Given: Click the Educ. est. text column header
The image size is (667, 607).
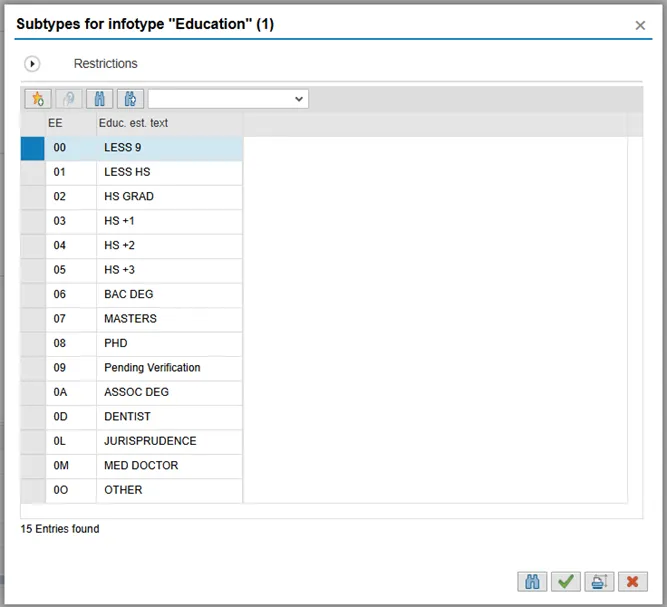Looking at the screenshot, I should point(170,123).
